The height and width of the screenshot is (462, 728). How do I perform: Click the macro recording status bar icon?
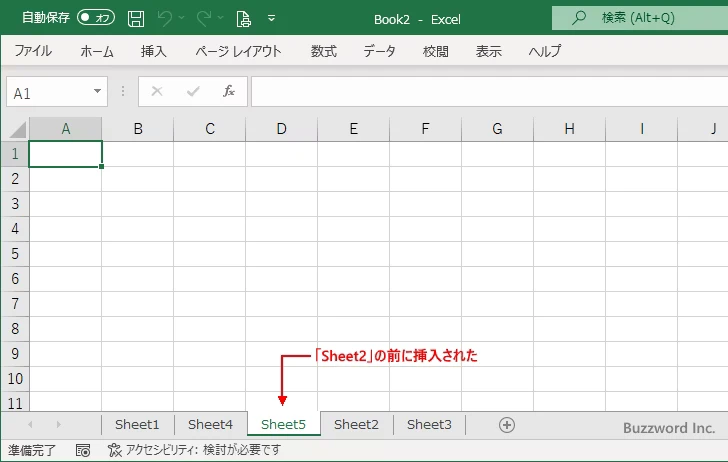pos(83,451)
